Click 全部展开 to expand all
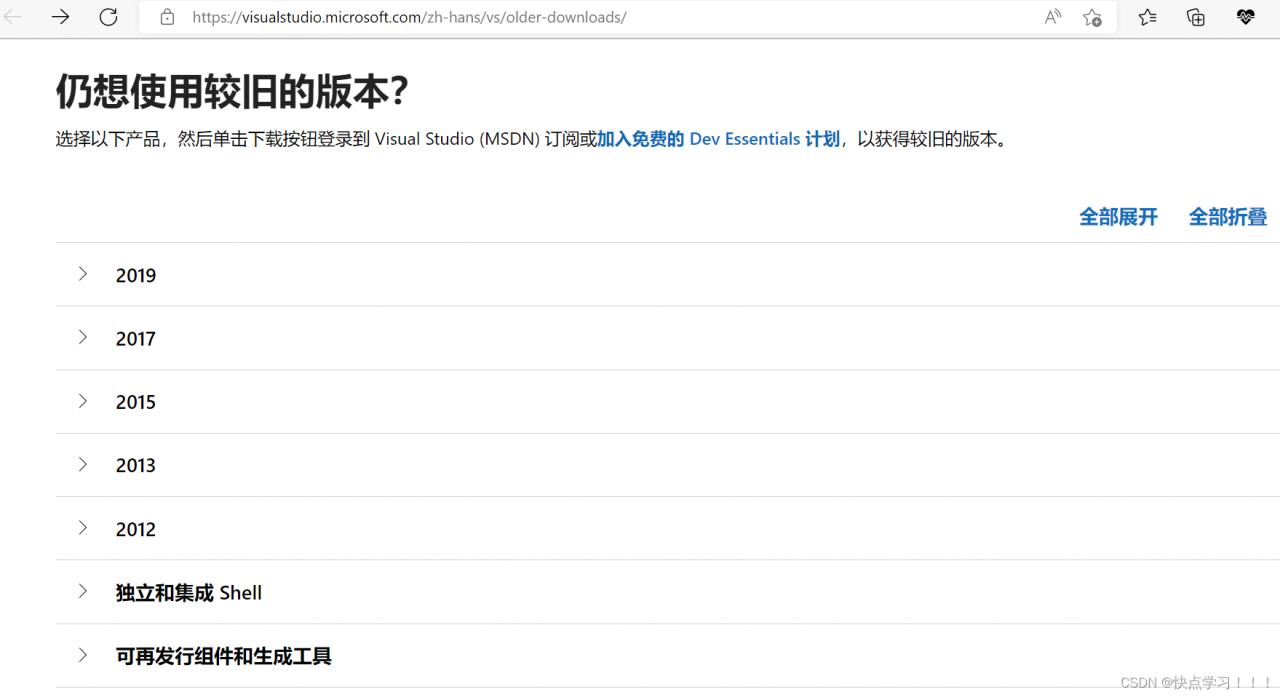1280x697 pixels. point(1118,217)
